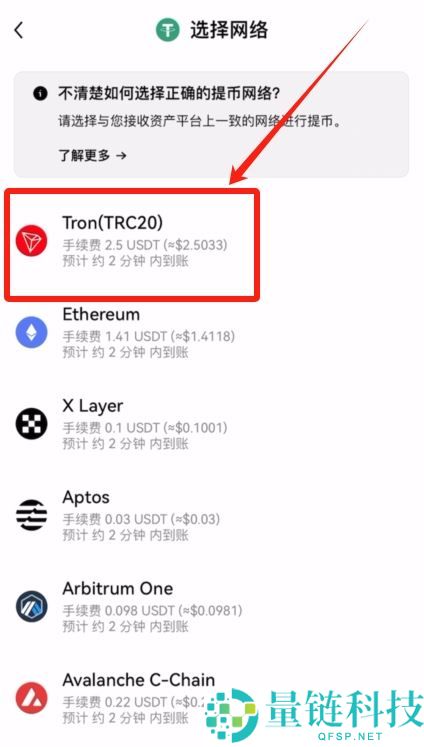Tap the checkered X Layer icon

pos(32,424)
